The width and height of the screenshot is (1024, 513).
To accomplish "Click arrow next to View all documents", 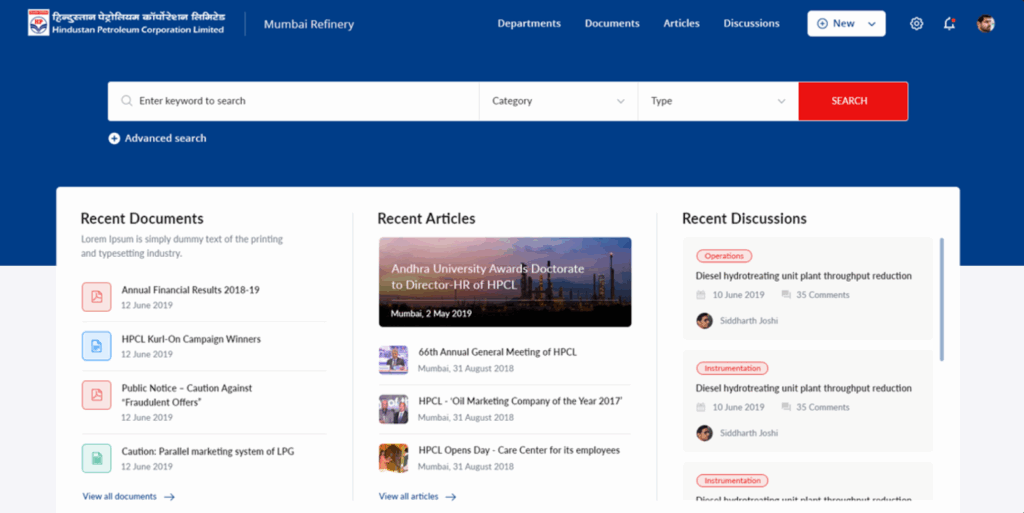I will click(169, 497).
